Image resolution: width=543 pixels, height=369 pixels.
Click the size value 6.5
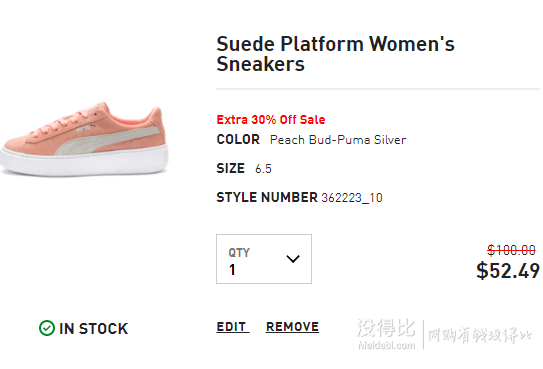pos(263,169)
